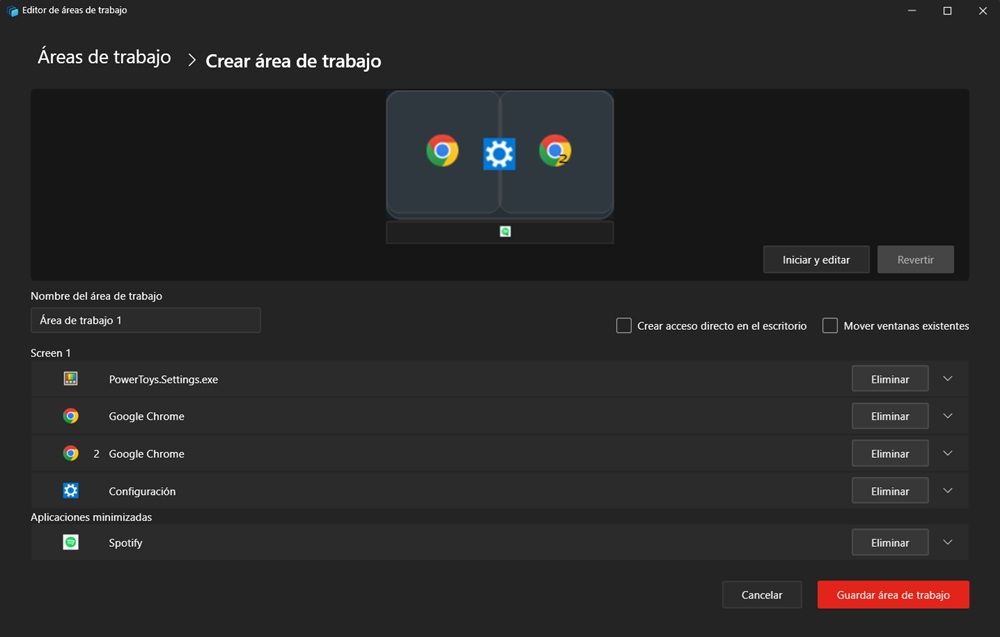Remove Spotify with its Eliminar button

tap(889, 542)
